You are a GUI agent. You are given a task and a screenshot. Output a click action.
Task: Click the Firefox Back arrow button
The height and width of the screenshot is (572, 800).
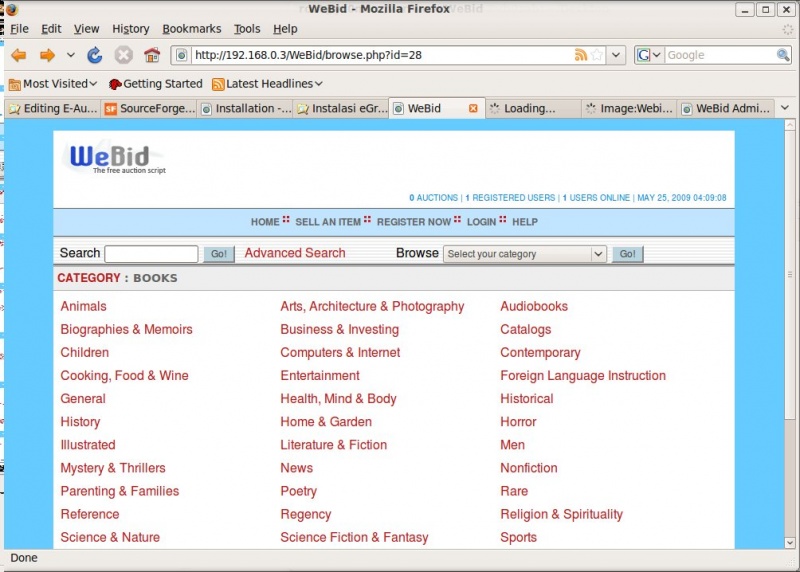coord(19,55)
